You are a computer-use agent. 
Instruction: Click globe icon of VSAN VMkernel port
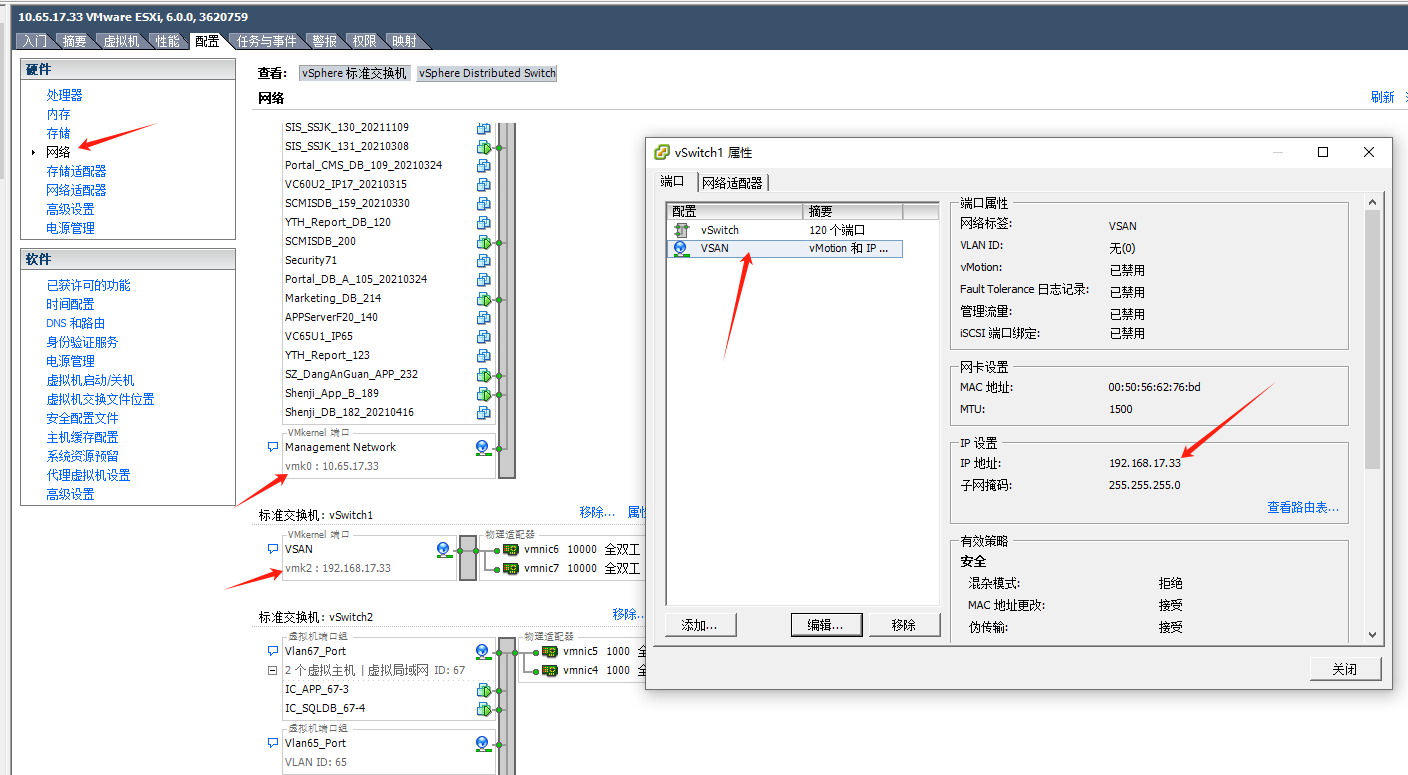(x=444, y=550)
